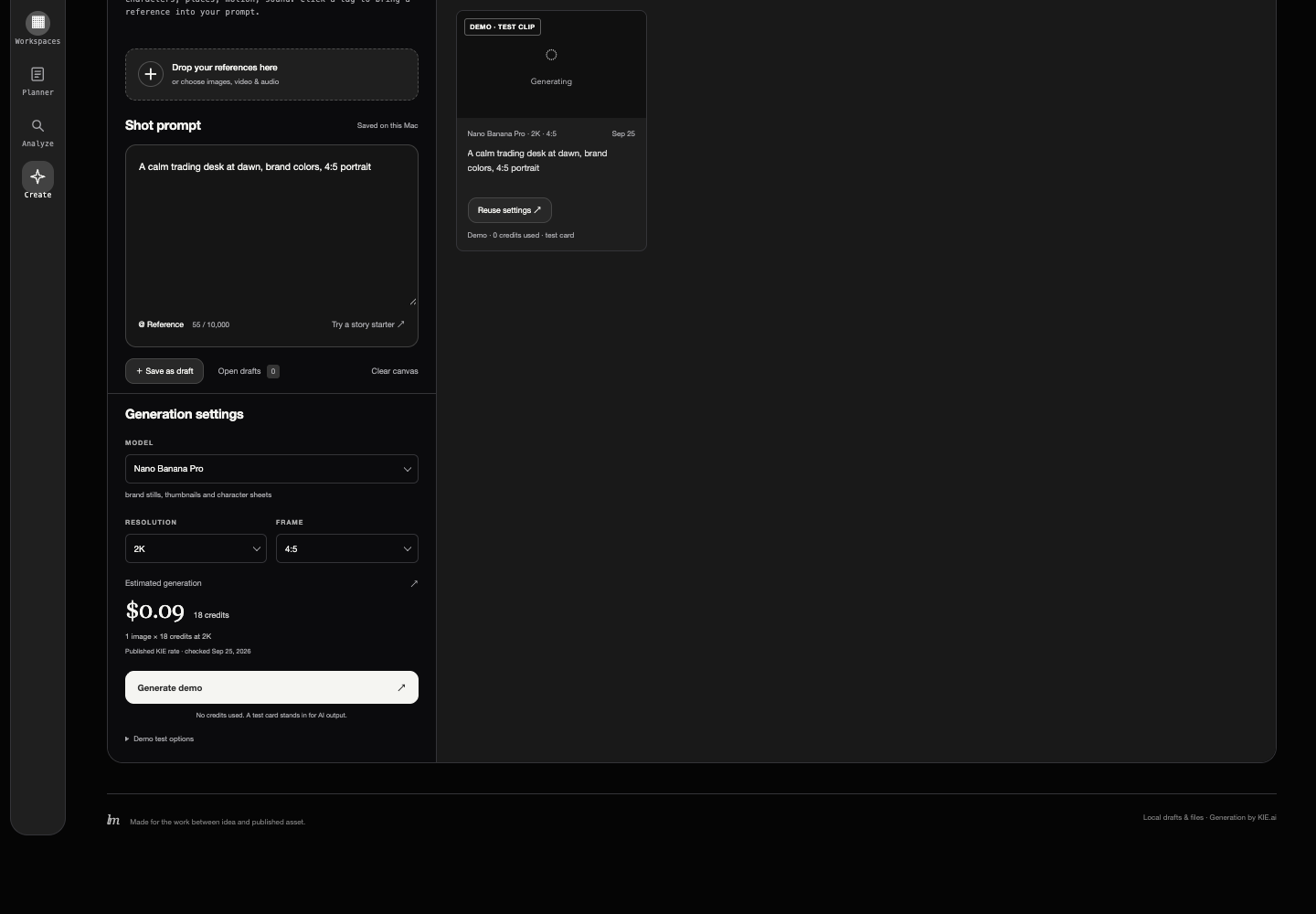Click the Generate demo button

pos(271,687)
